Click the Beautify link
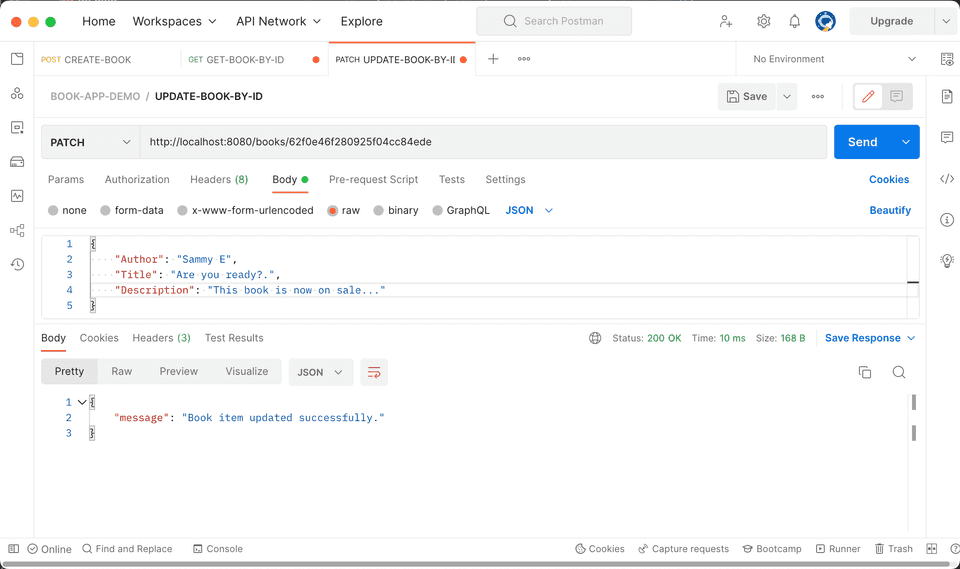The width and height of the screenshot is (960, 569). 889,211
